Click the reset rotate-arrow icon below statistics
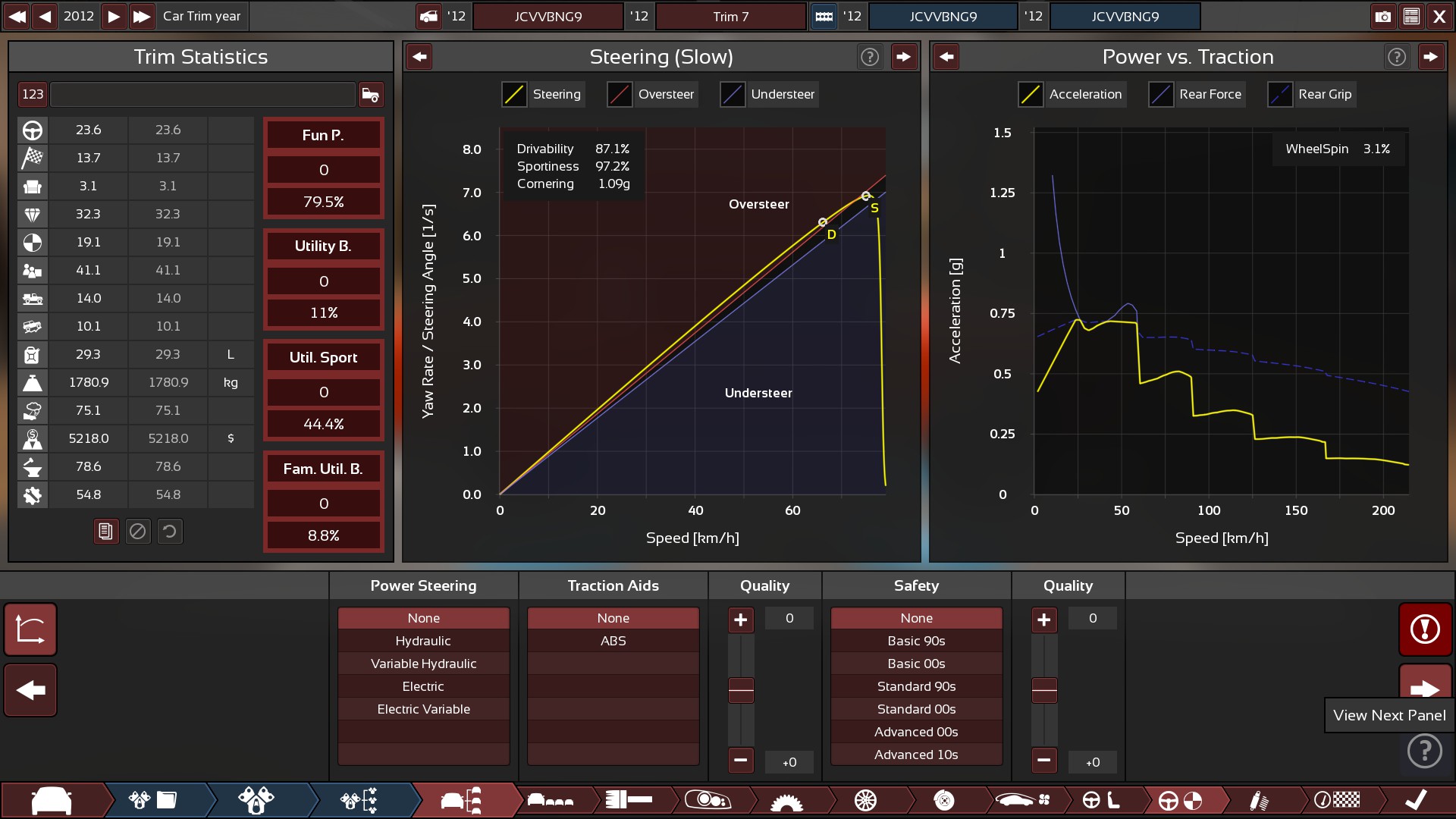The image size is (1456, 819). [170, 532]
